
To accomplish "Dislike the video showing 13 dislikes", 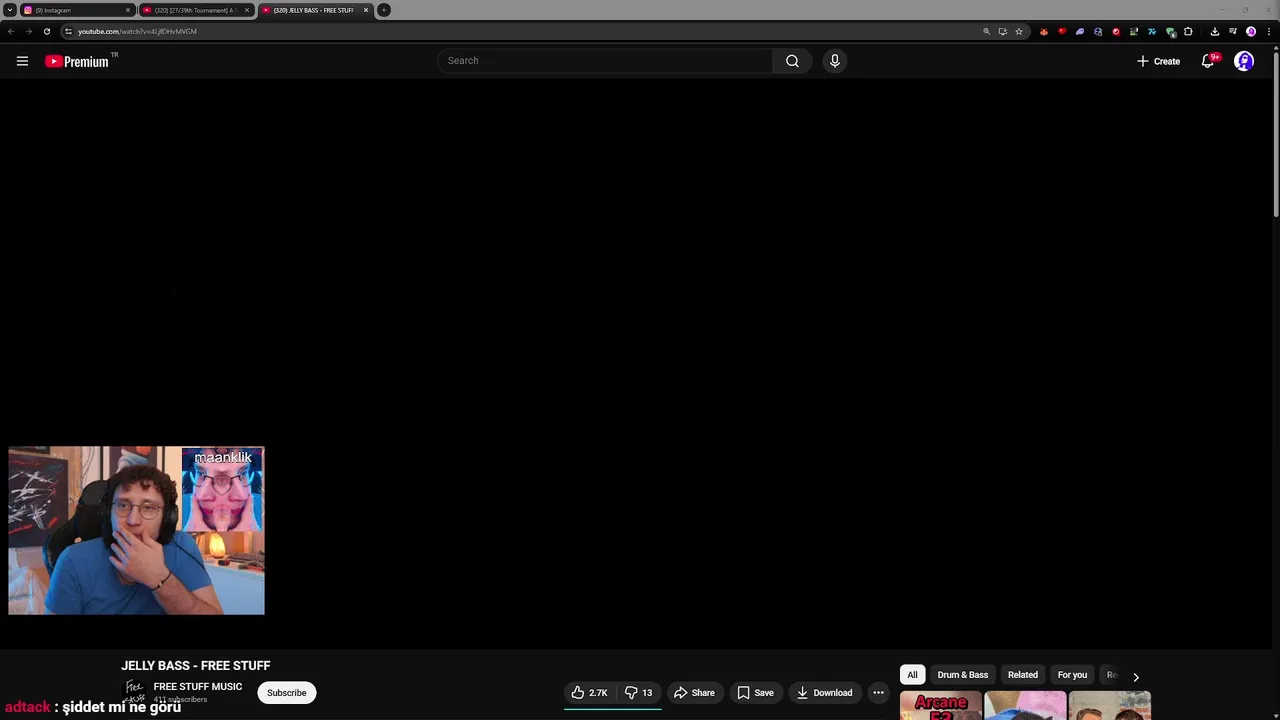I will 638,692.
